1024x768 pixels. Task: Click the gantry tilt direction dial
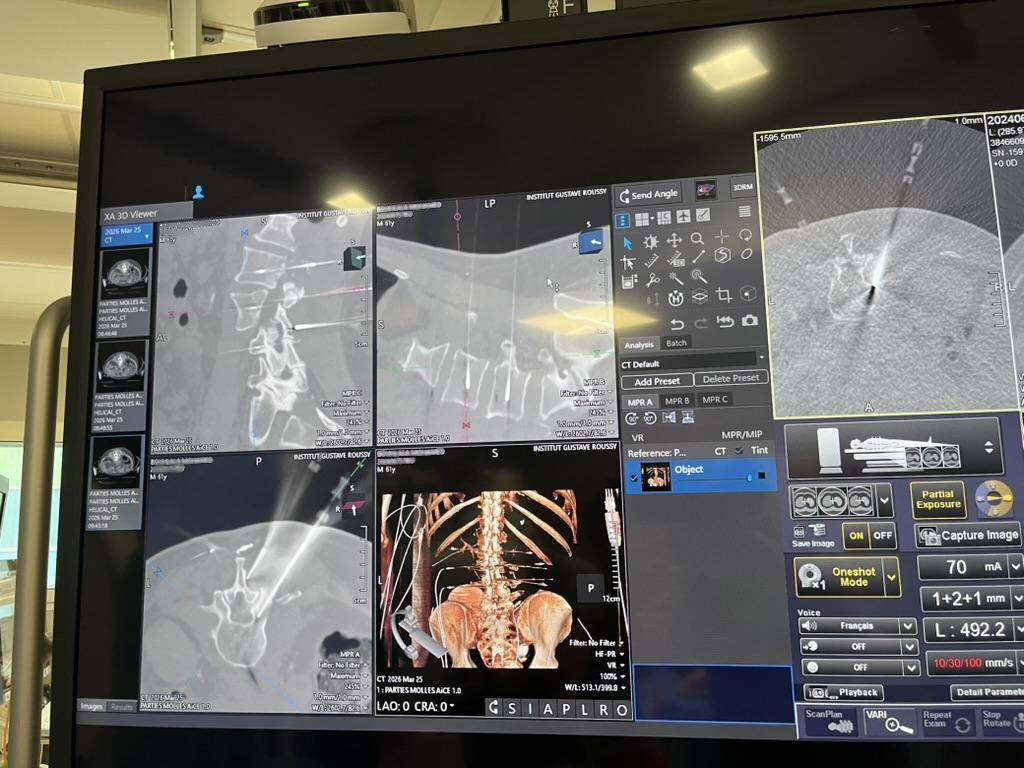click(994, 498)
